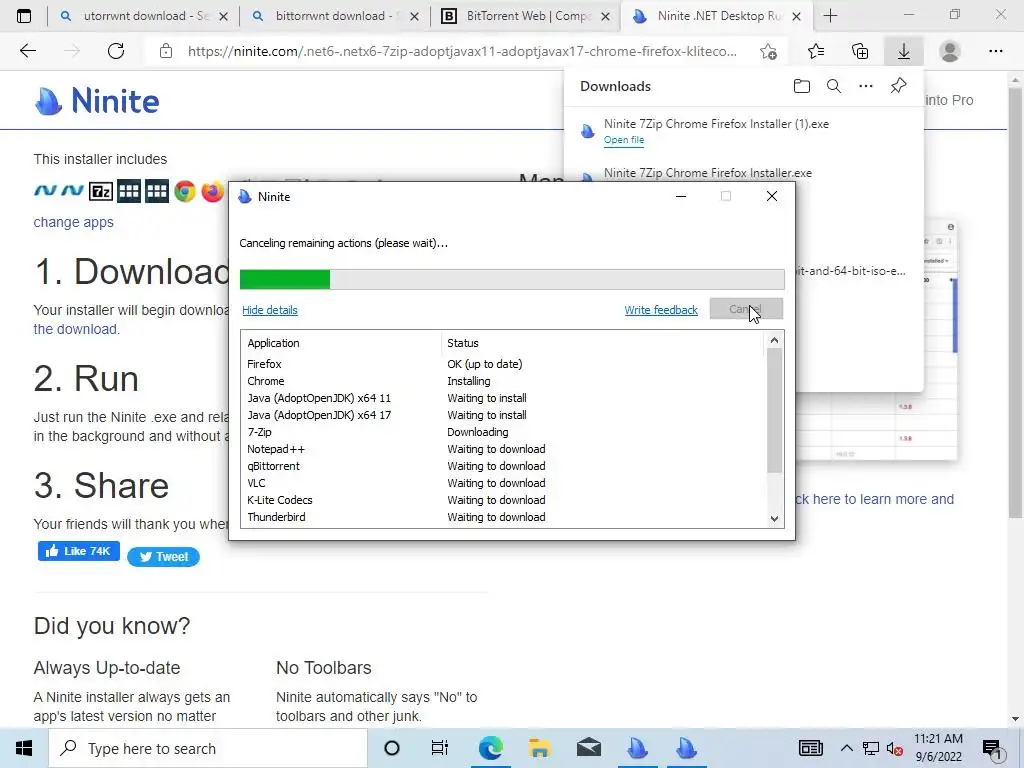1024x768 pixels.
Task: Select the Firefox row in list
Action: click(503, 364)
